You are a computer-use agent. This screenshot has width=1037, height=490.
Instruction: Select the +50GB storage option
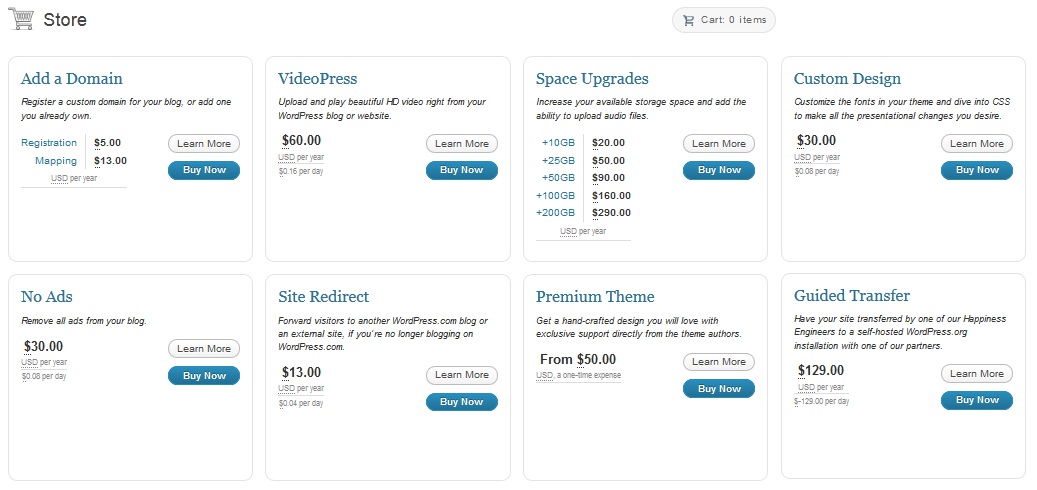tap(559, 178)
